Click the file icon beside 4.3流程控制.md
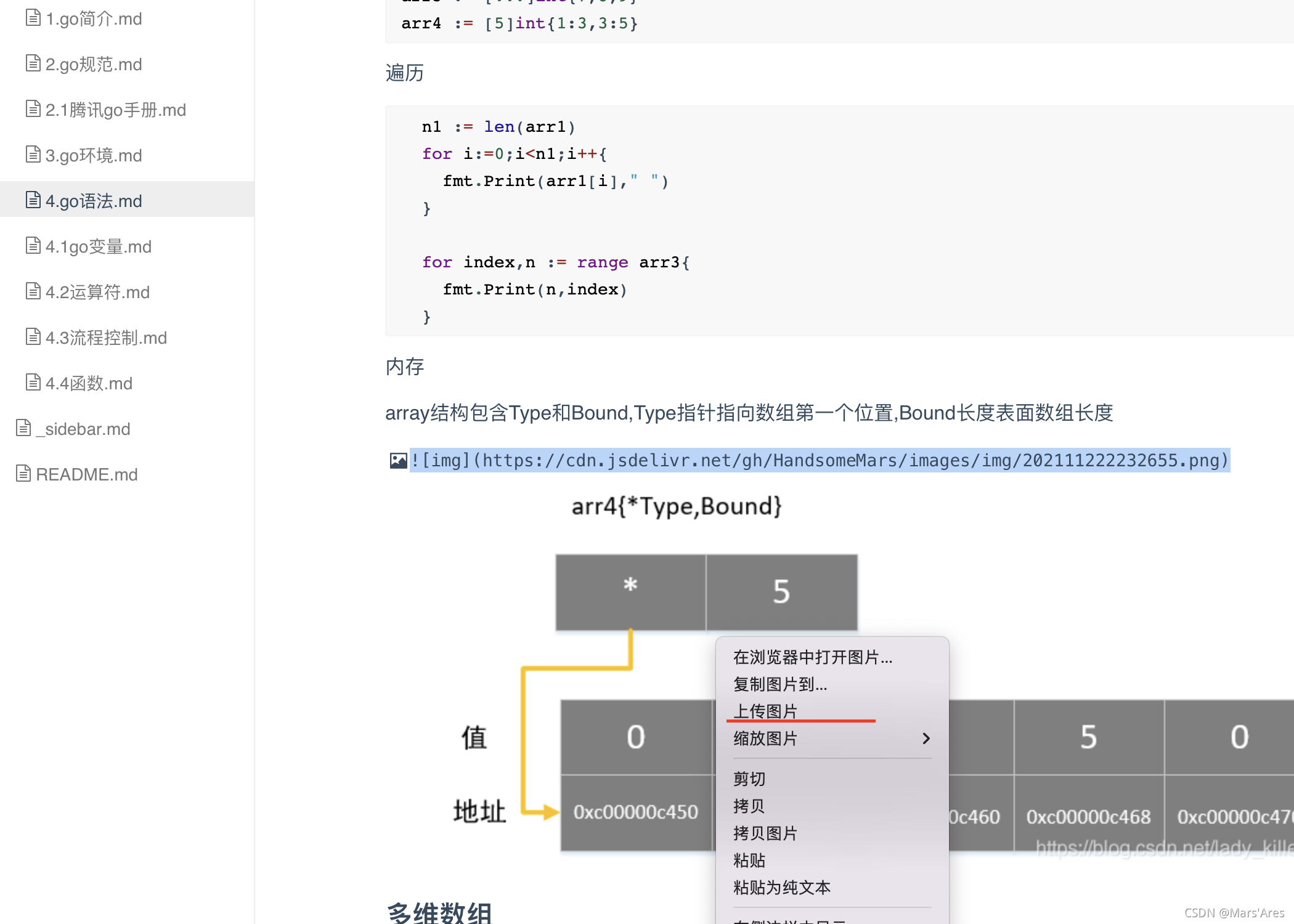This screenshot has width=1294, height=924. pos(33,336)
